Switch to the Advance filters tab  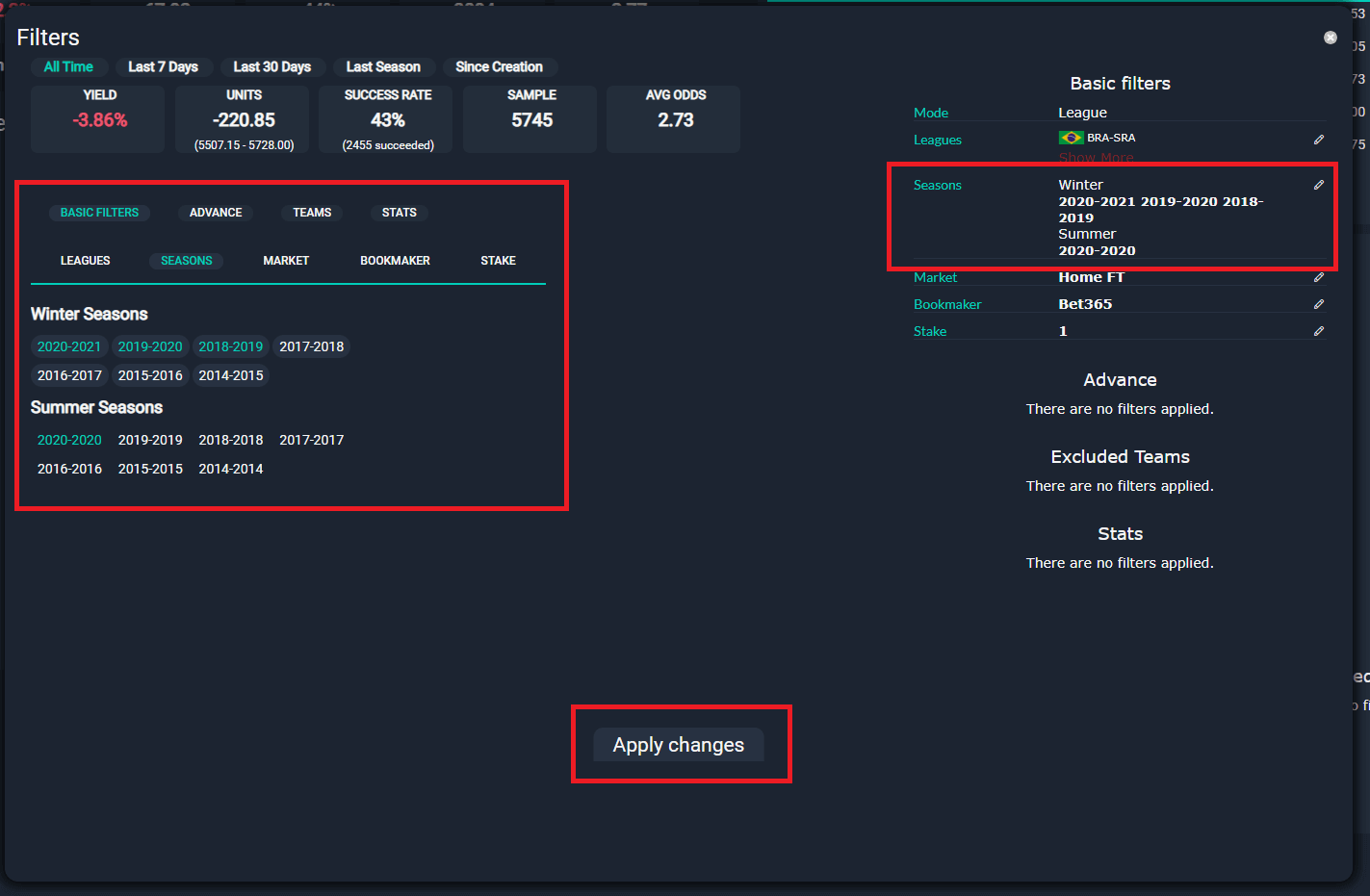point(216,213)
